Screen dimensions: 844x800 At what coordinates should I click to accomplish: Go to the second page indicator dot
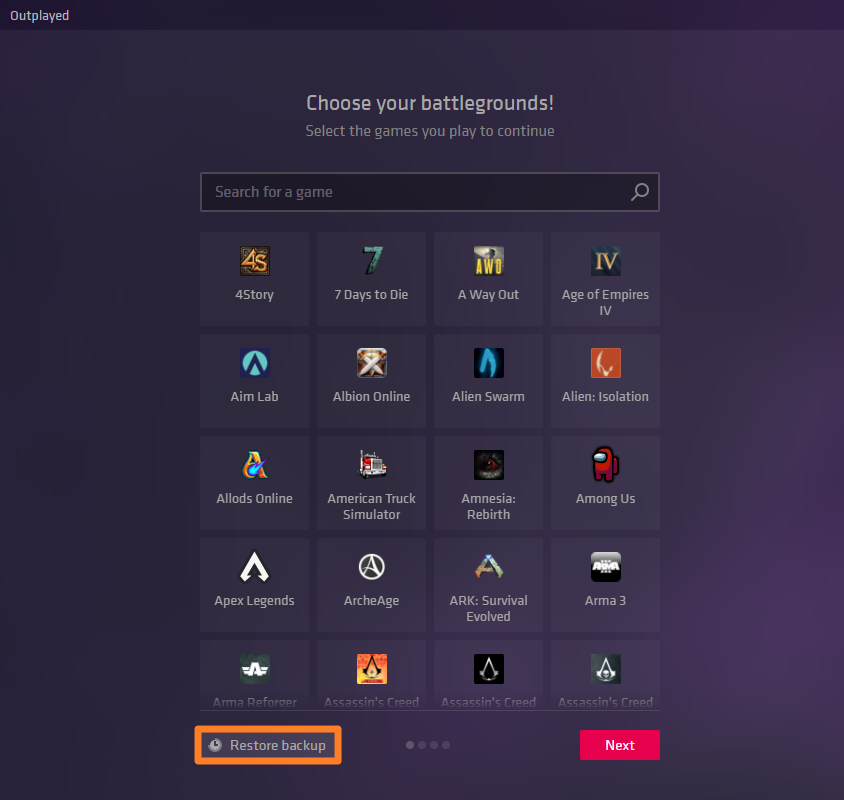pos(422,745)
